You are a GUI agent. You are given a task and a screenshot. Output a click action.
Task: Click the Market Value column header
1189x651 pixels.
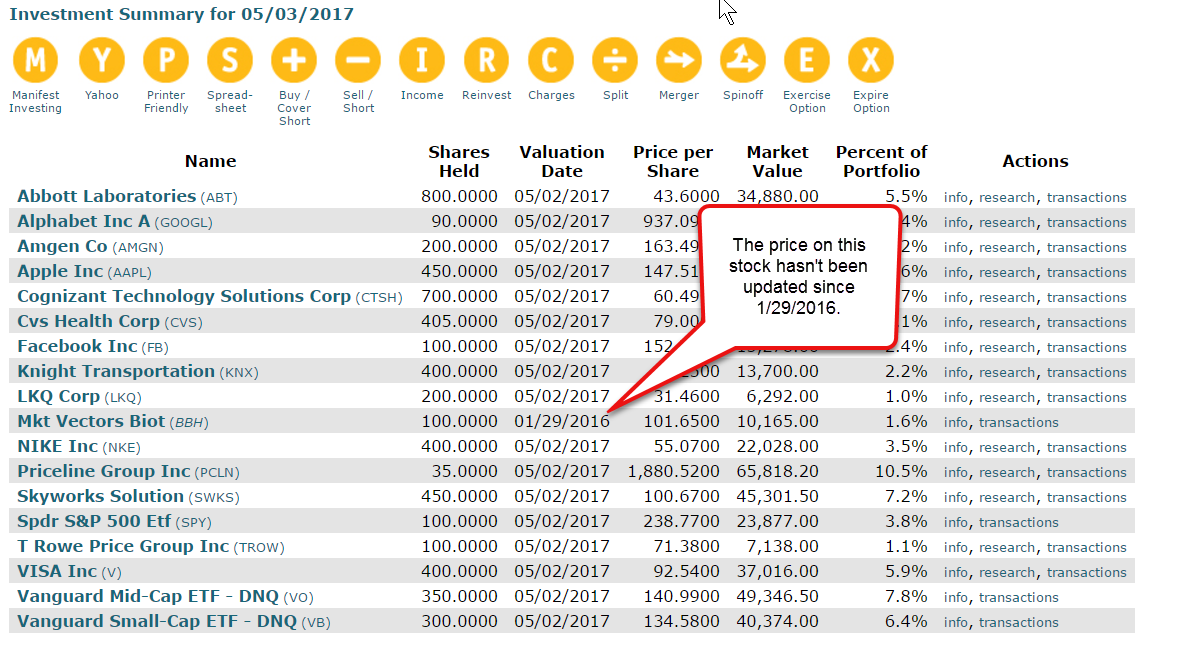point(777,161)
